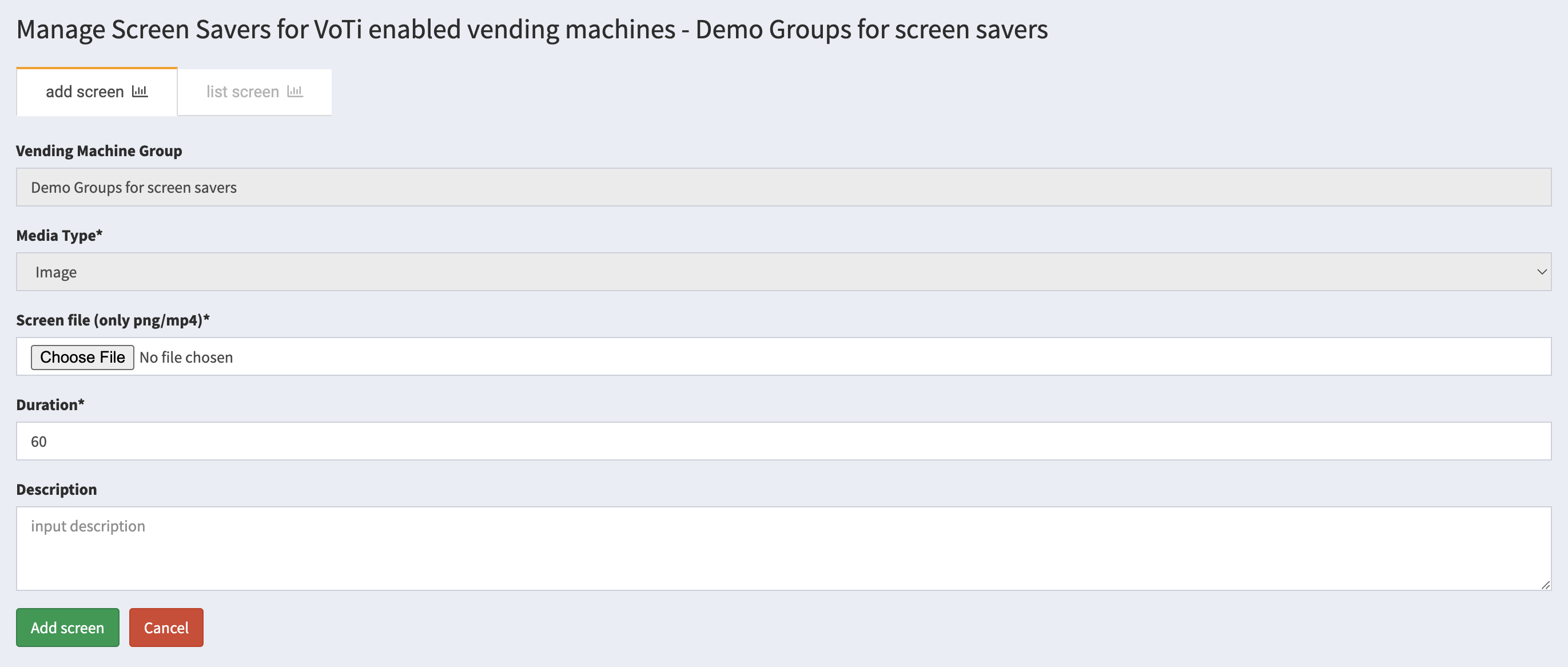Click the resize handle of Description box
The width and height of the screenshot is (1568, 667).
pyautogui.click(x=1545, y=585)
